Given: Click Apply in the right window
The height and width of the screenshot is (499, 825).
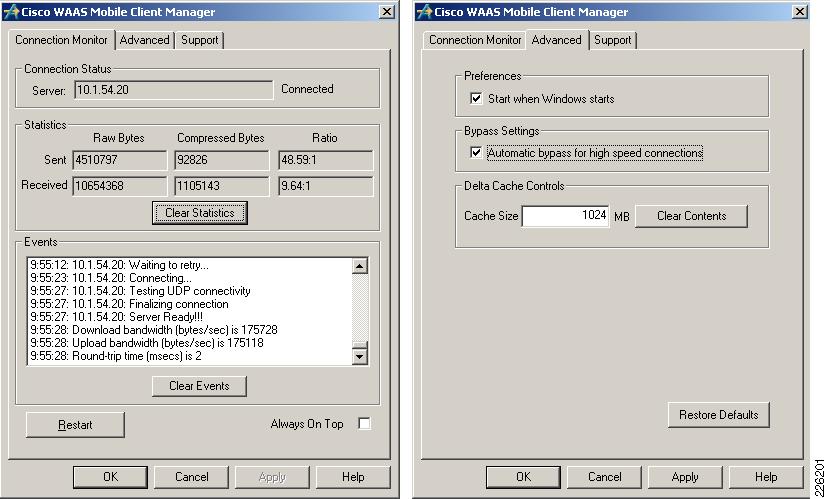Looking at the screenshot, I should tap(685, 477).
